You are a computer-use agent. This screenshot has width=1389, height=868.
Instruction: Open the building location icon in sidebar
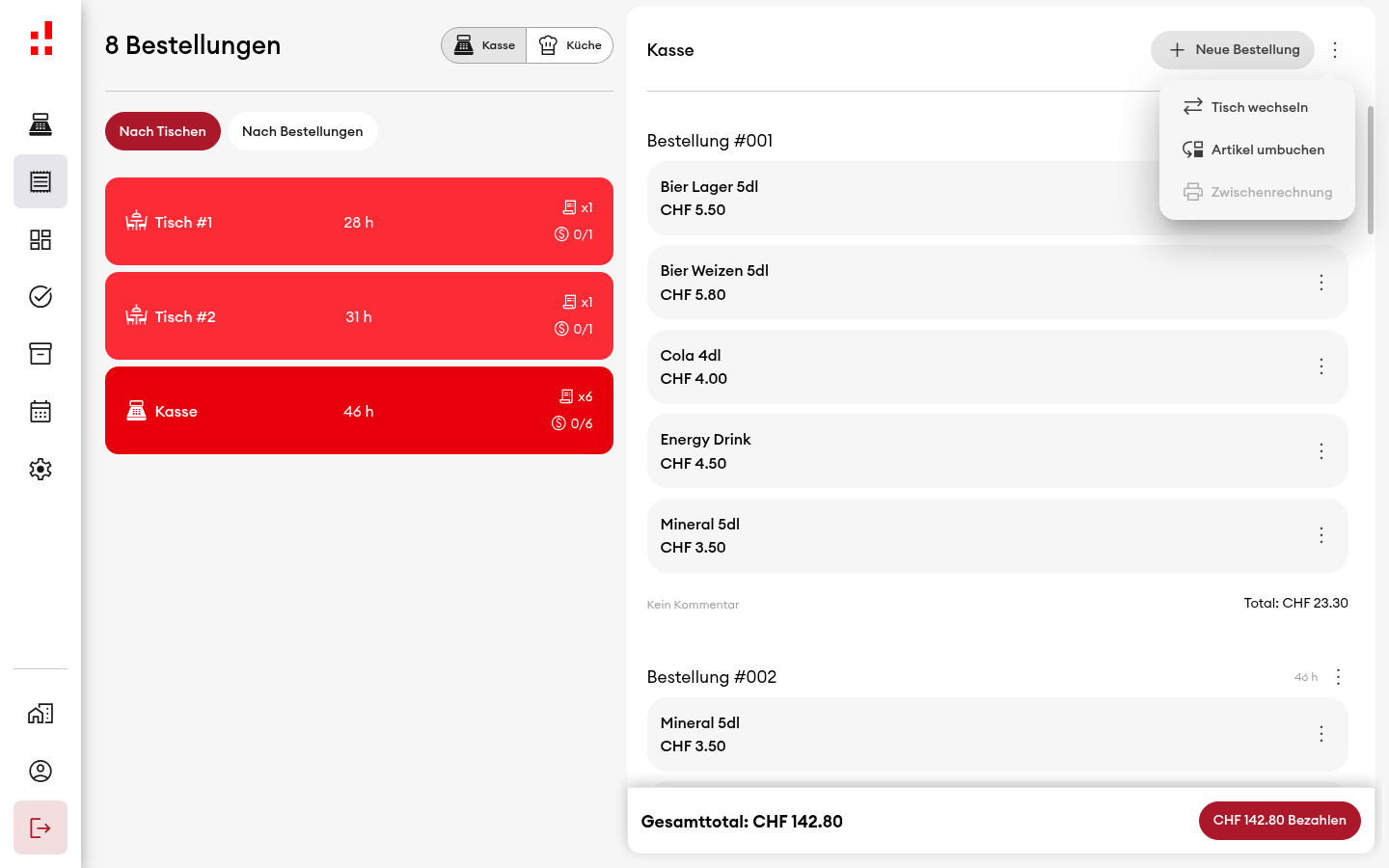[41, 714]
